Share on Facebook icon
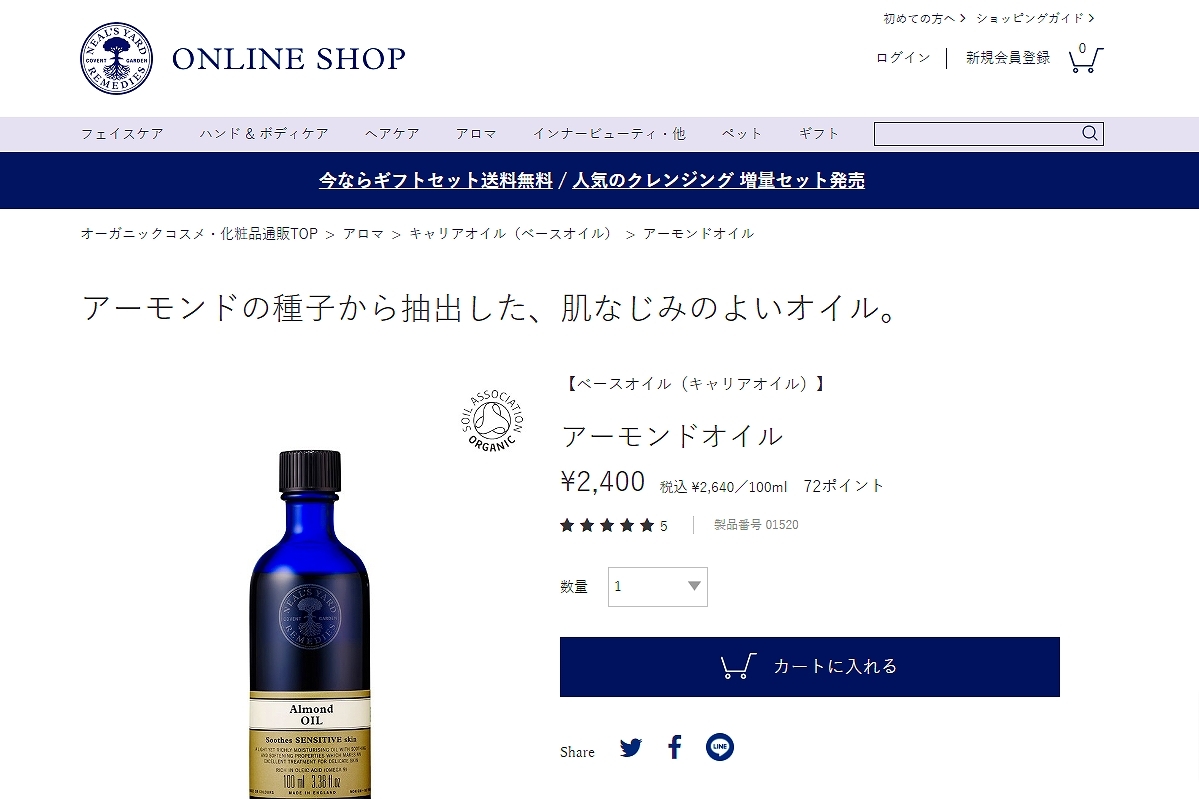The width and height of the screenshot is (1199, 799). [674, 747]
